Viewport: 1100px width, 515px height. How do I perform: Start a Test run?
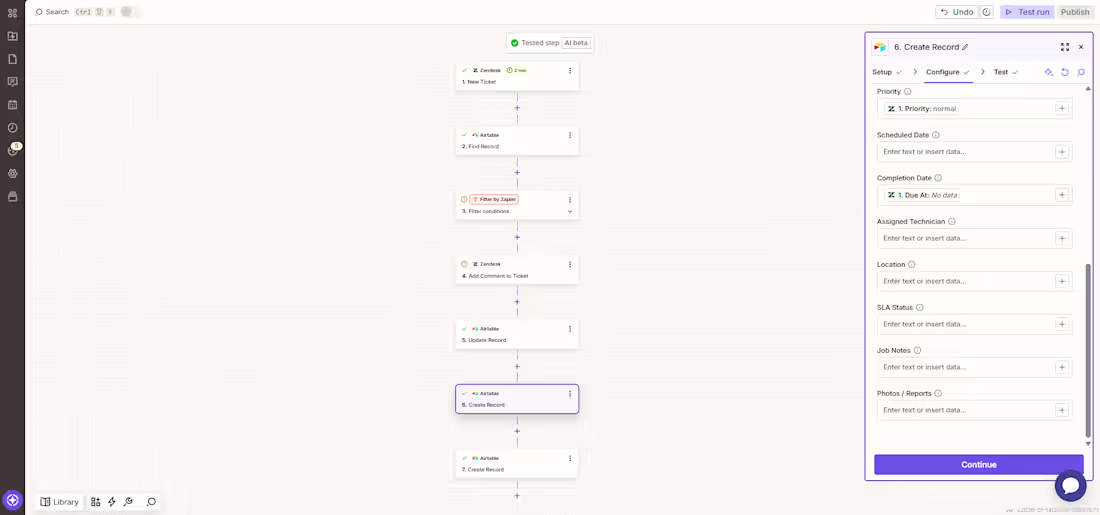coord(1027,12)
